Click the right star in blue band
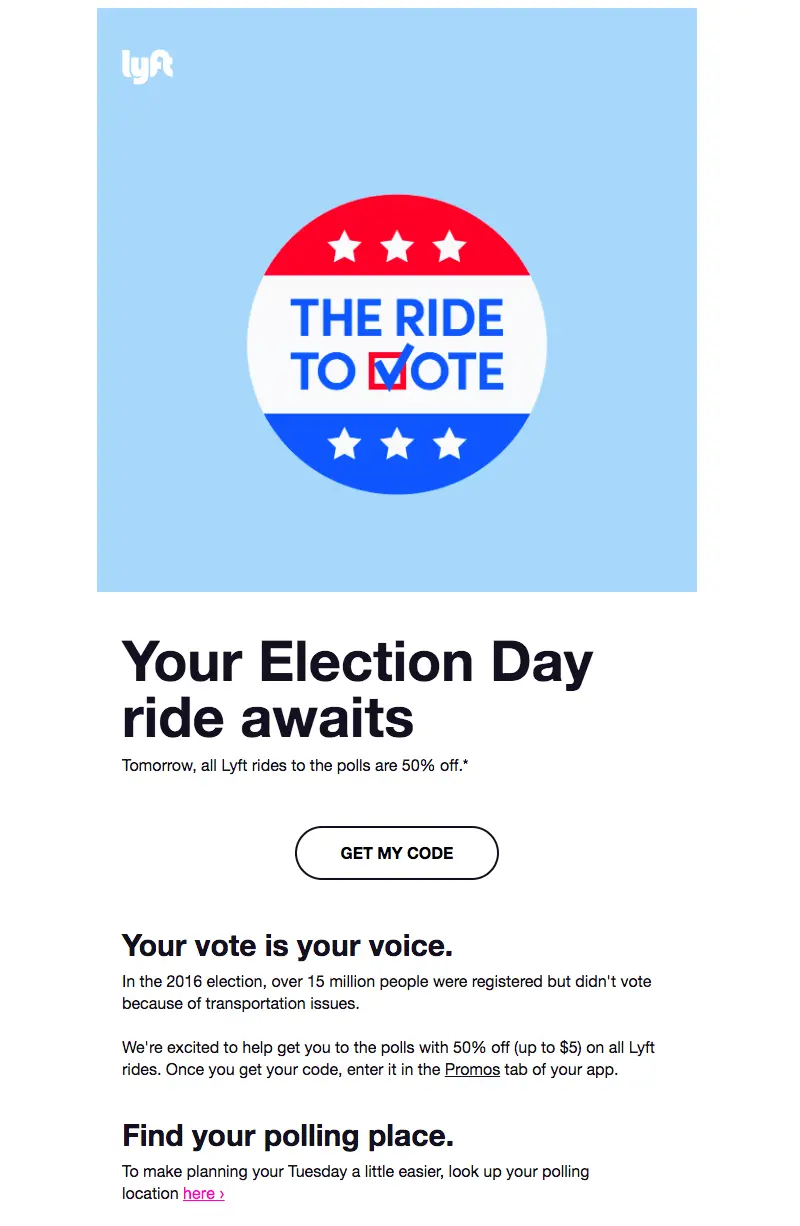 click(x=450, y=442)
